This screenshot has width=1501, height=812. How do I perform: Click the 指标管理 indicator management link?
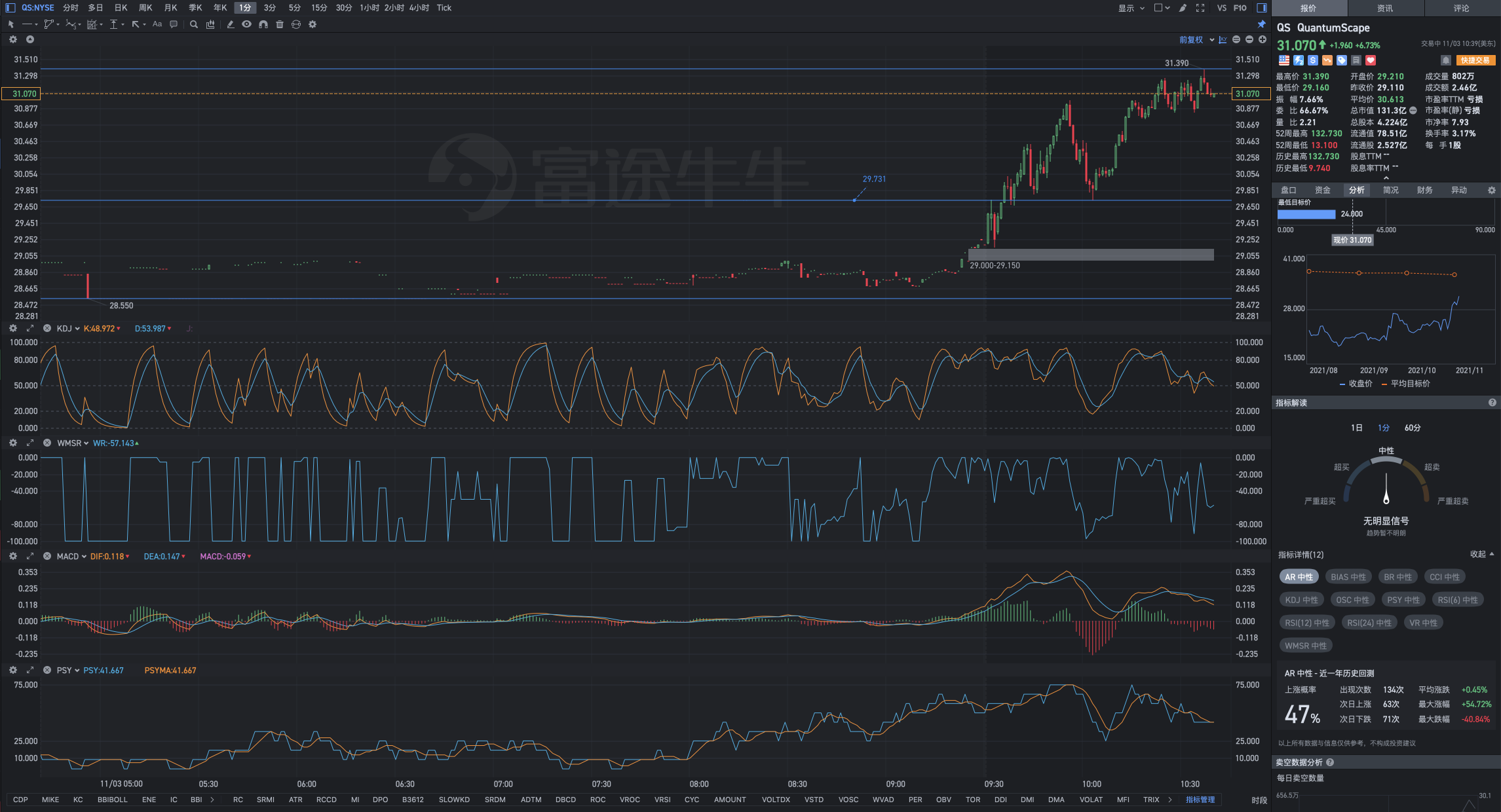click(1200, 800)
